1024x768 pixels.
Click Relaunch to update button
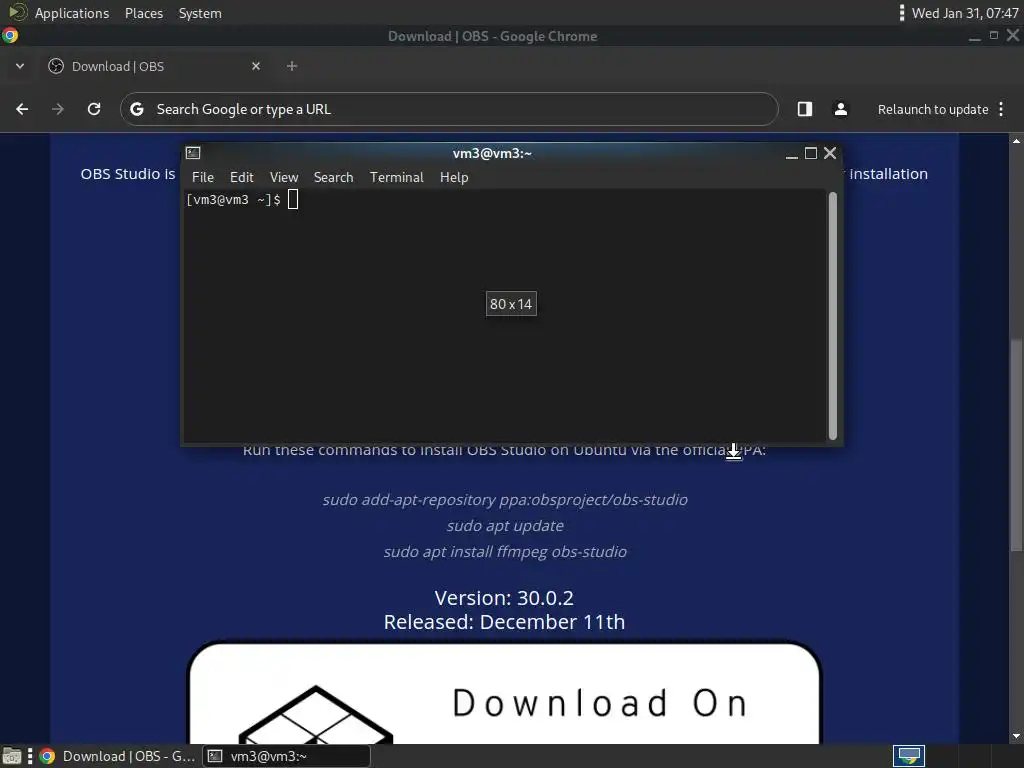pos(933,109)
